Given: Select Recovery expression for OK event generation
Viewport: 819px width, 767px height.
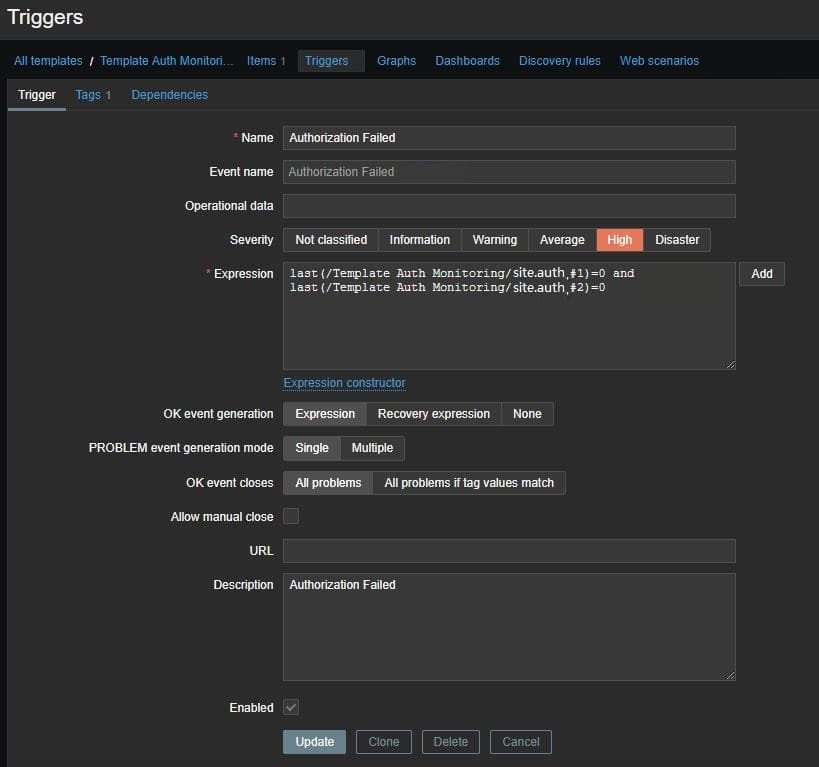Looking at the screenshot, I should click(433, 414).
